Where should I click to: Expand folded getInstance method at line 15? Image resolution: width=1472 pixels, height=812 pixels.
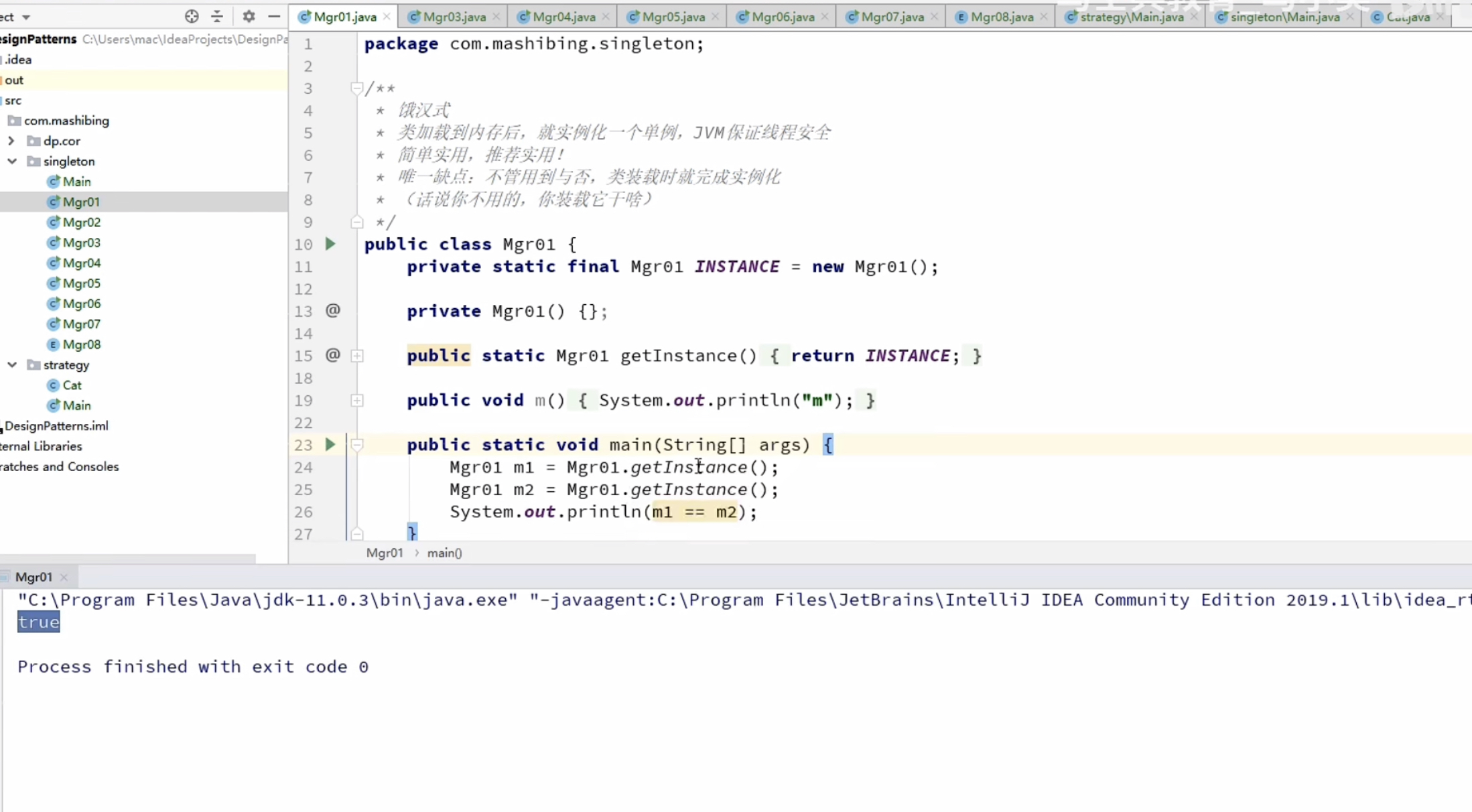tap(357, 356)
